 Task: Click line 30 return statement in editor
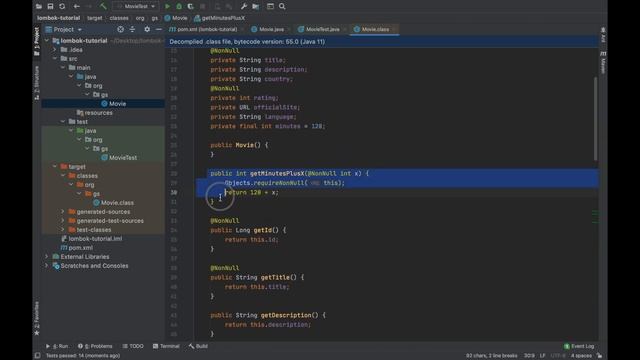(252, 192)
